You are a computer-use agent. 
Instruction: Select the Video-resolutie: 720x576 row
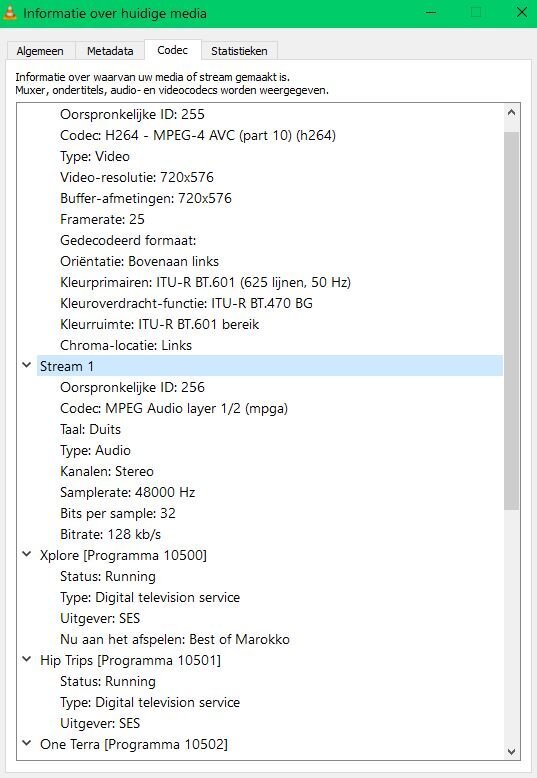(x=137, y=177)
